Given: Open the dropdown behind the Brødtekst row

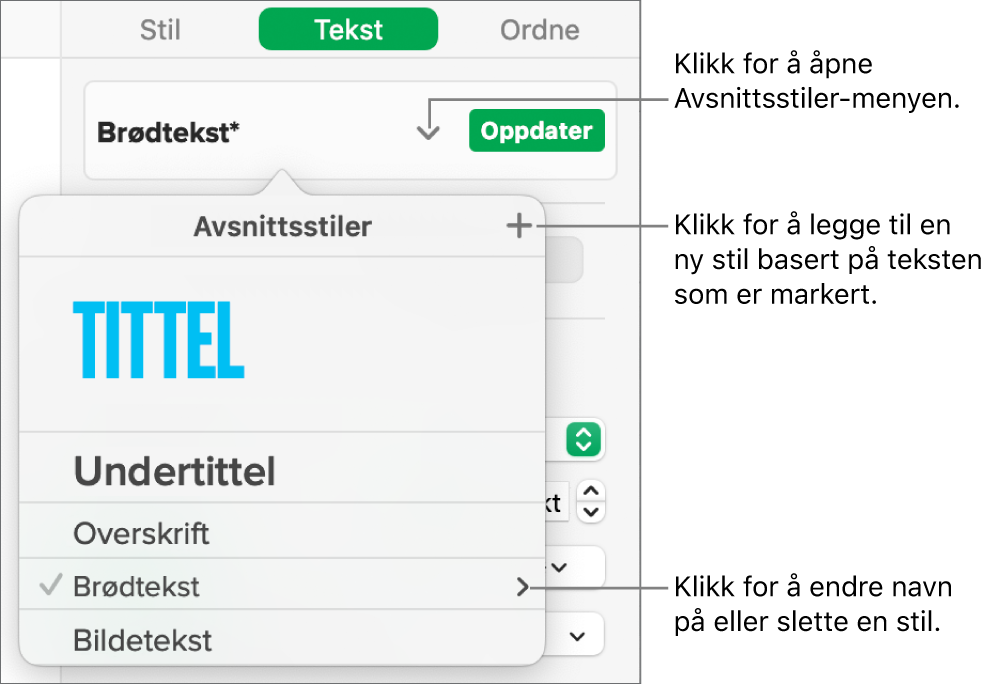Looking at the screenshot, I should [x=574, y=567].
